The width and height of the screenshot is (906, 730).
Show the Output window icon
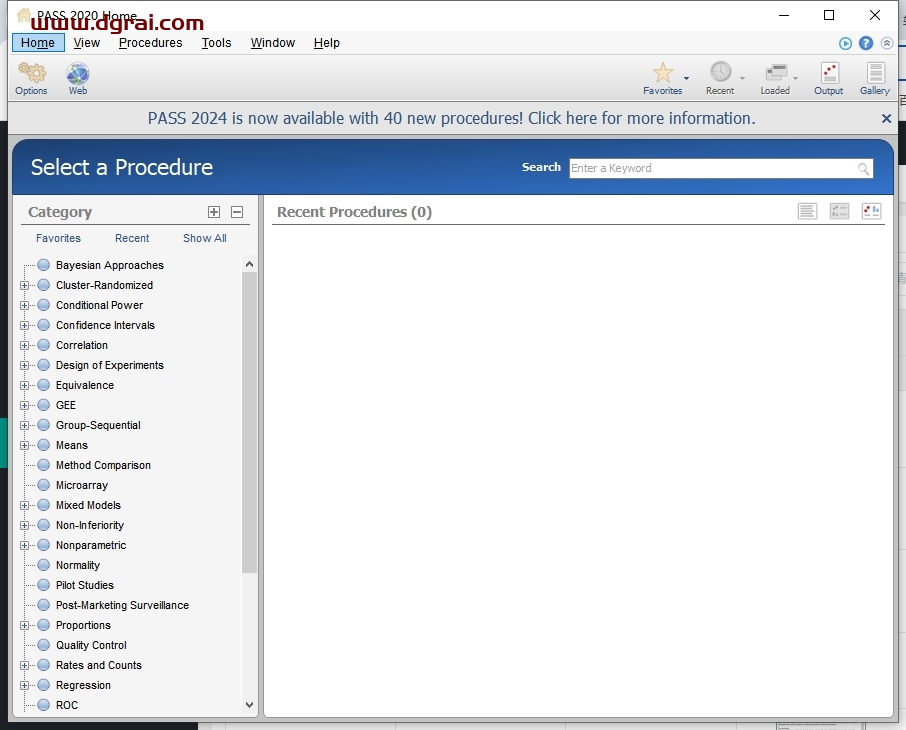pyautogui.click(x=829, y=73)
